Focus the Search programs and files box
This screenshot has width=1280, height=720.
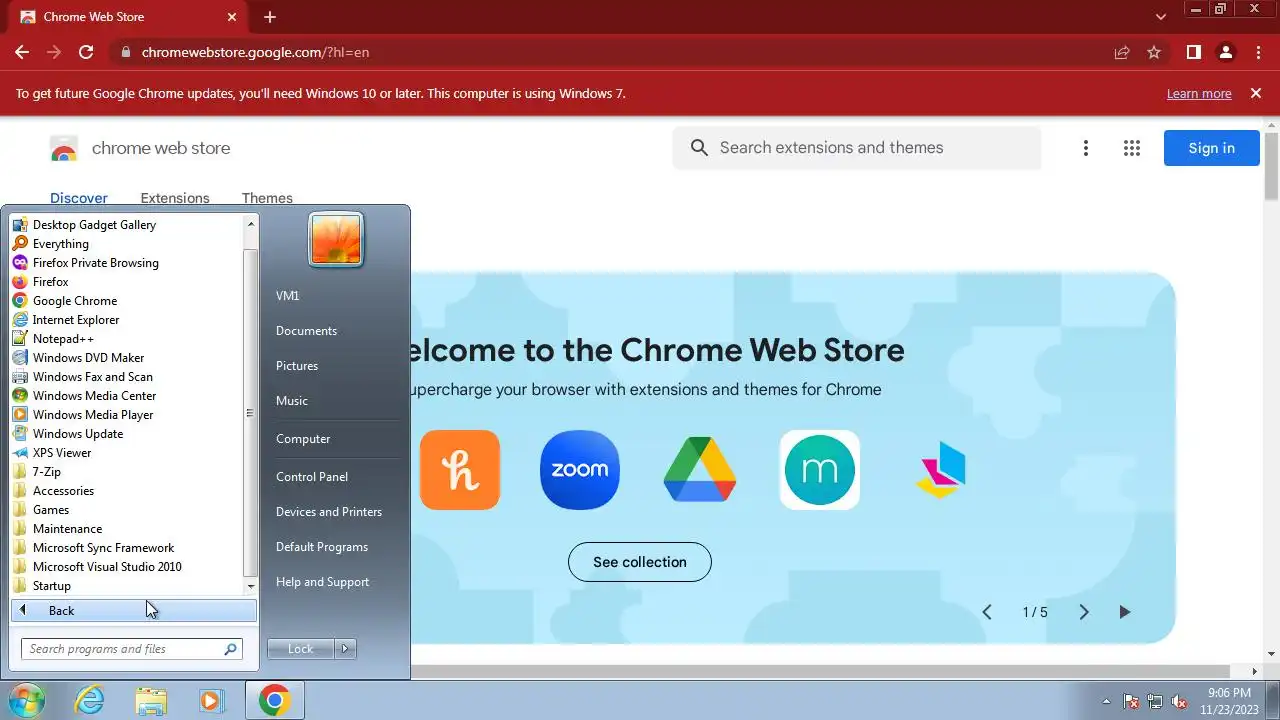pyautogui.click(x=132, y=649)
